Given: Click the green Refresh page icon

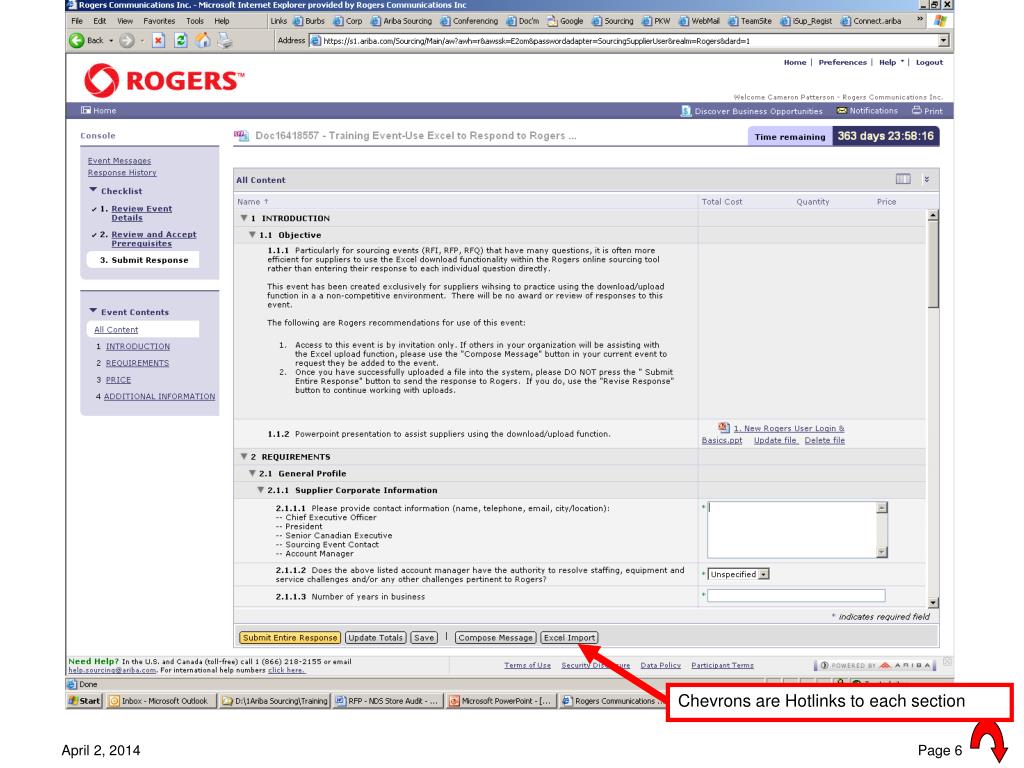Looking at the screenshot, I should [181, 40].
